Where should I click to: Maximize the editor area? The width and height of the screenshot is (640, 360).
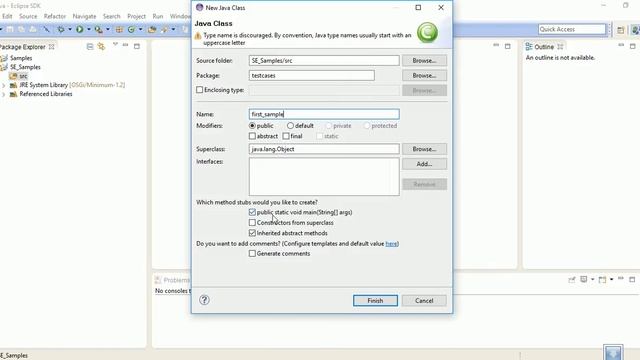coord(507,46)
